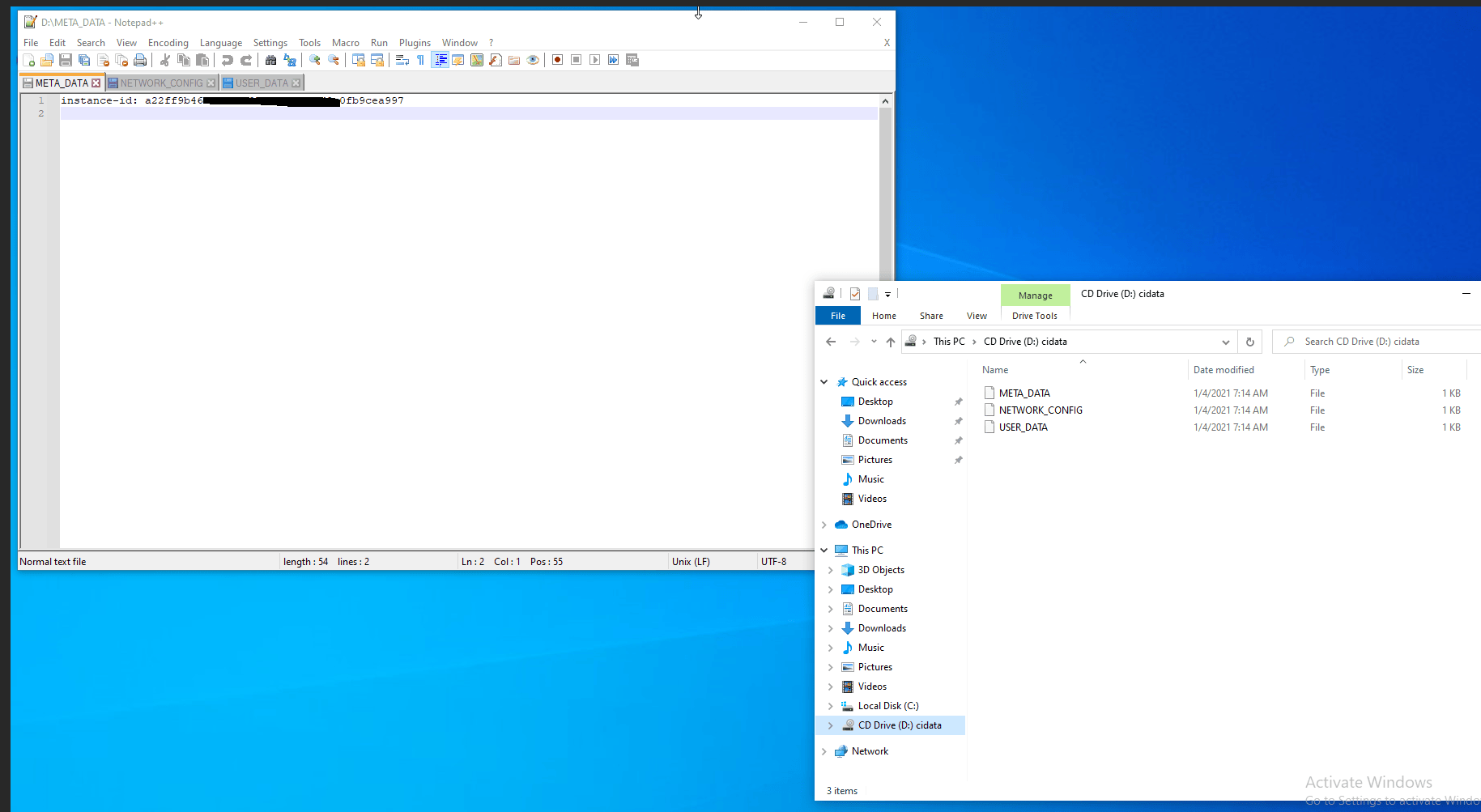Click the Open file toolbar icon
Viewport: 1481px width, 812px height.
click(47, 60)
